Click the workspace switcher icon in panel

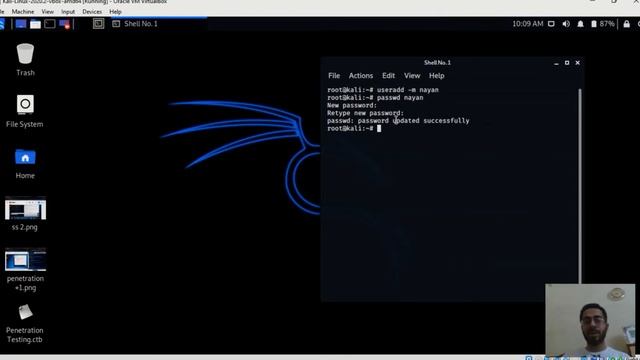[x=98, y=24]
